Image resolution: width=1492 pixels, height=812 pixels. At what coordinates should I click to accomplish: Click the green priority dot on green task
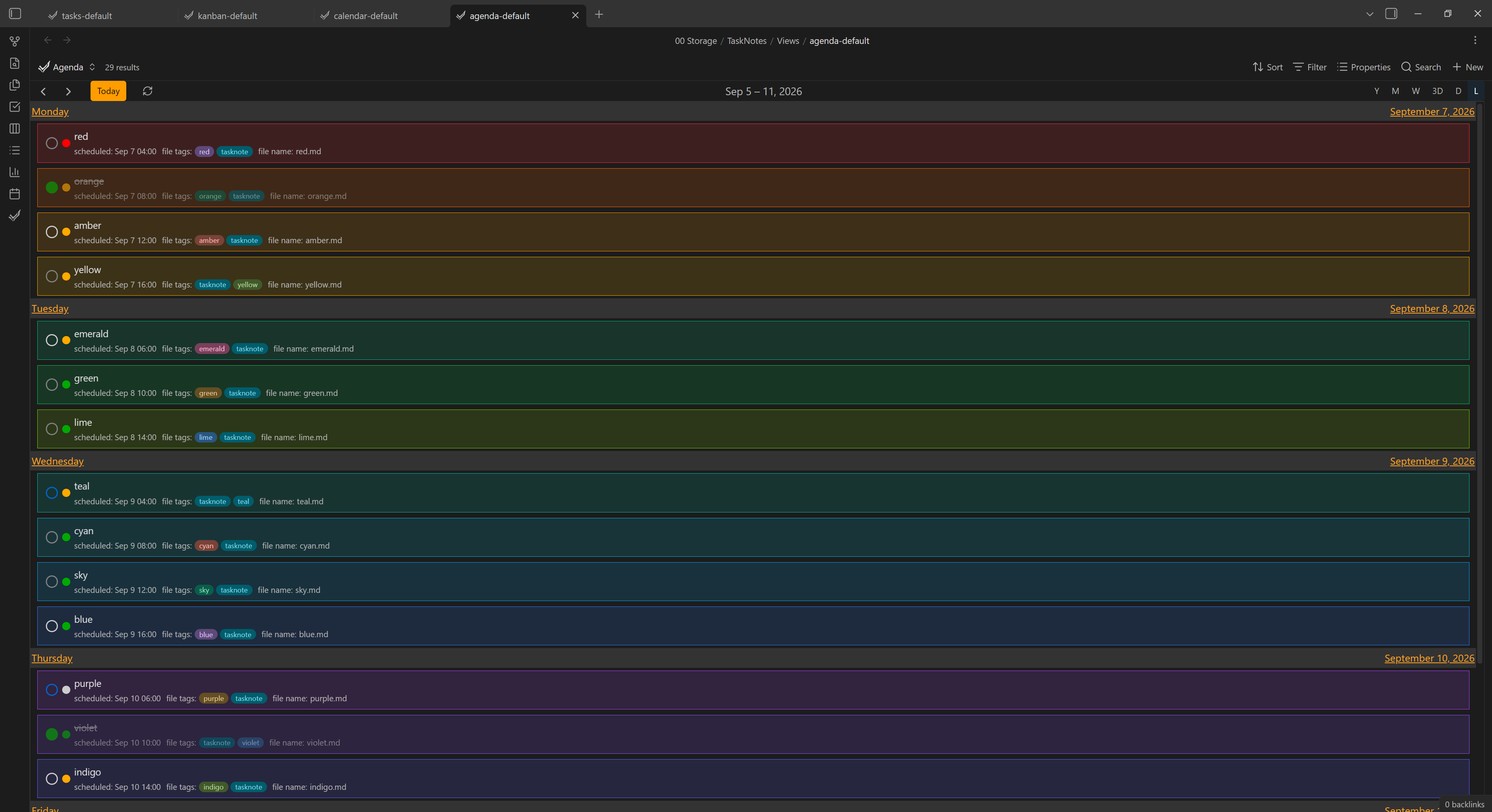[x=66, y=385]
